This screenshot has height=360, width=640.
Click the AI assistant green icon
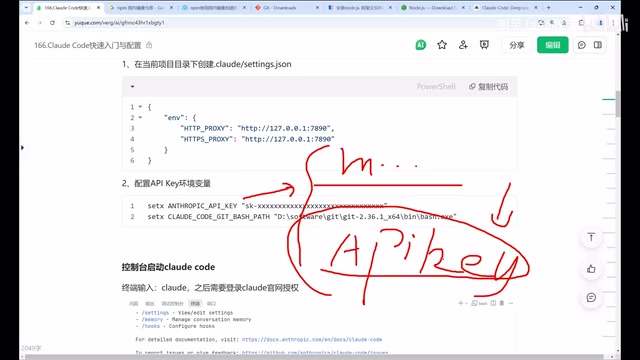click(420, 45)
